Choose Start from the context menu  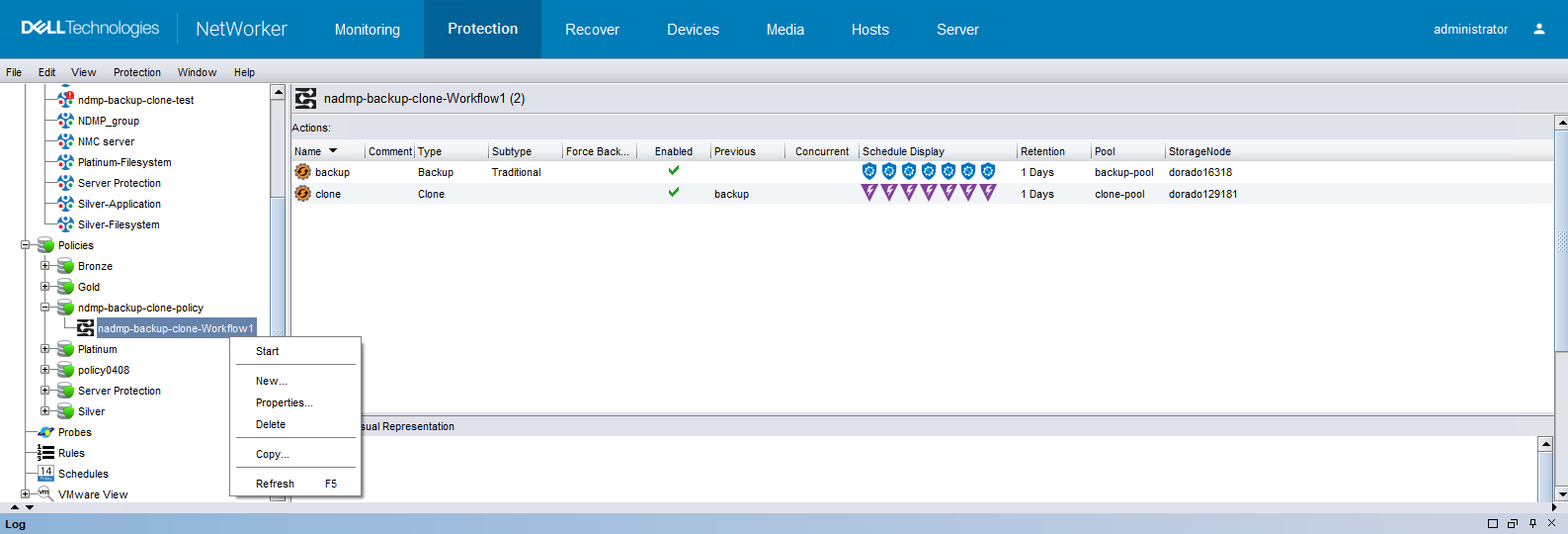(x=295, y=351)
